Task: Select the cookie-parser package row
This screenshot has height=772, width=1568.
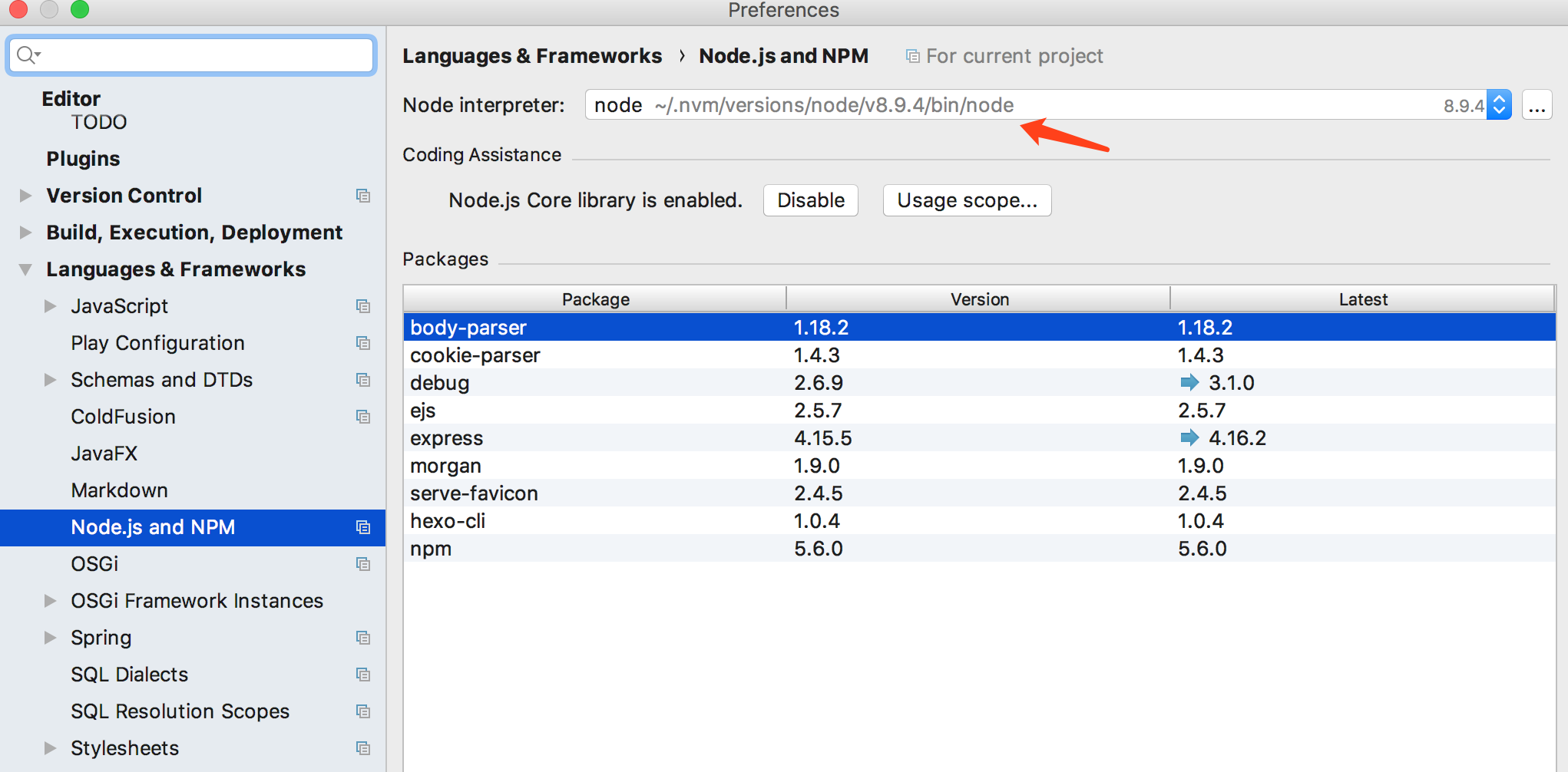Action: tap(476, 355)
